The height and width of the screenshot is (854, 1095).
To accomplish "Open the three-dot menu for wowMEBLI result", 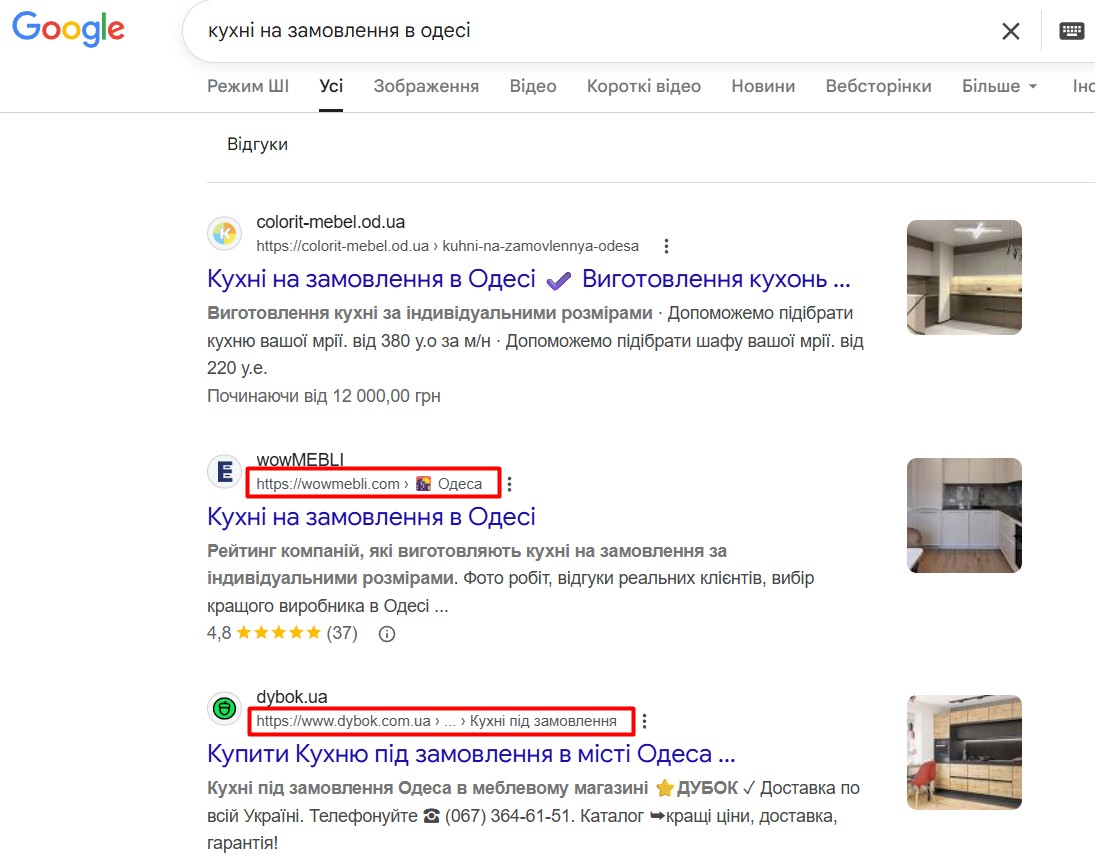I will (x=510, y=484).
